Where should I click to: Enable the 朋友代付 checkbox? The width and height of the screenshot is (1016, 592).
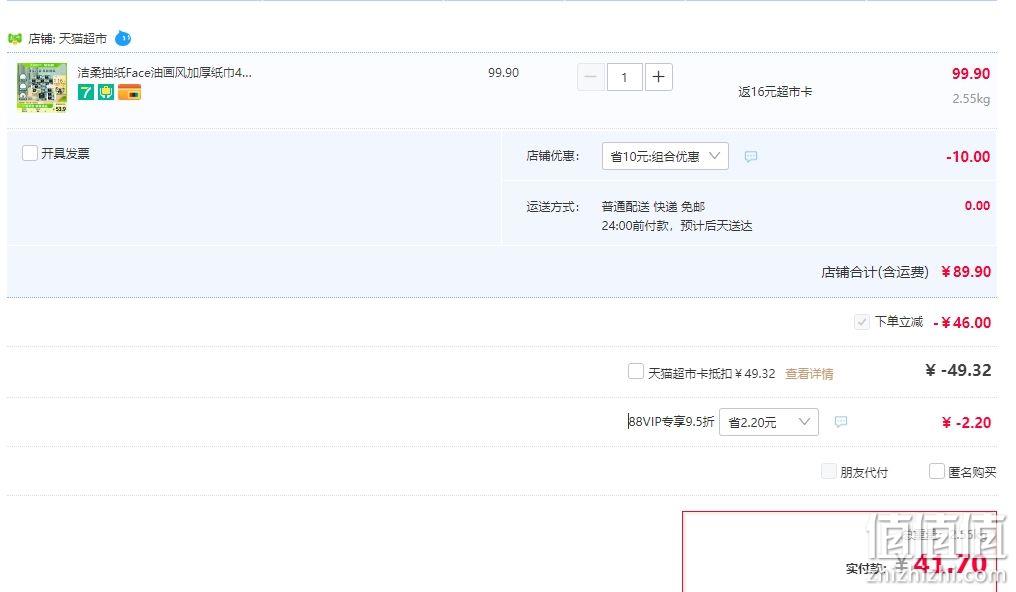pyautogui.click(x=828, y=471)
